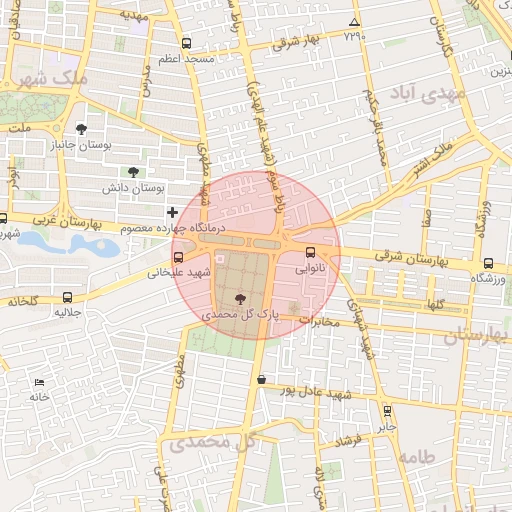512x512 pixels.
Task: Select the جلالیه bus stop icon
Action: (x=67, y=297)
